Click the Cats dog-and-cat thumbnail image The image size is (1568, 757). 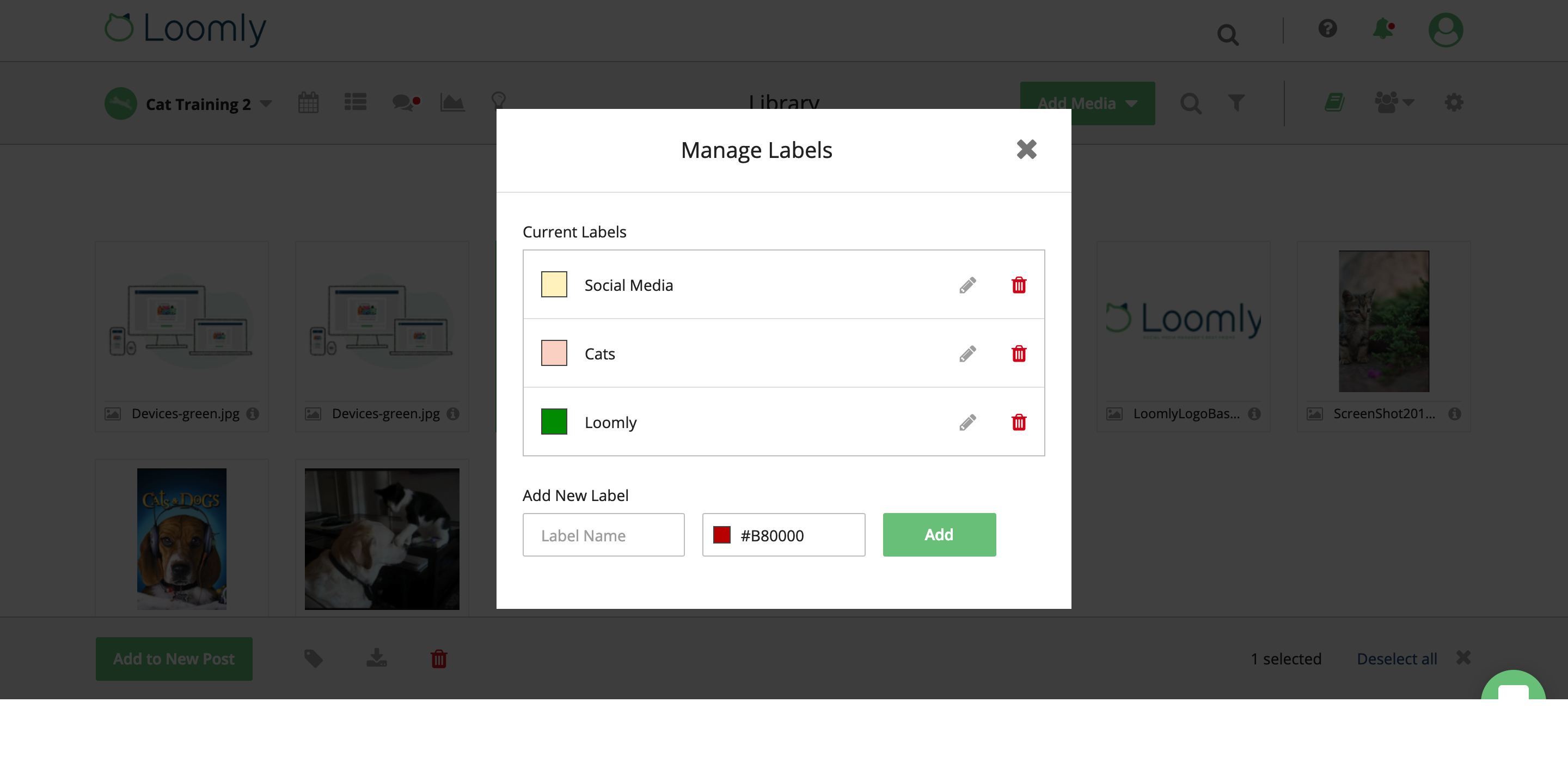383,537
